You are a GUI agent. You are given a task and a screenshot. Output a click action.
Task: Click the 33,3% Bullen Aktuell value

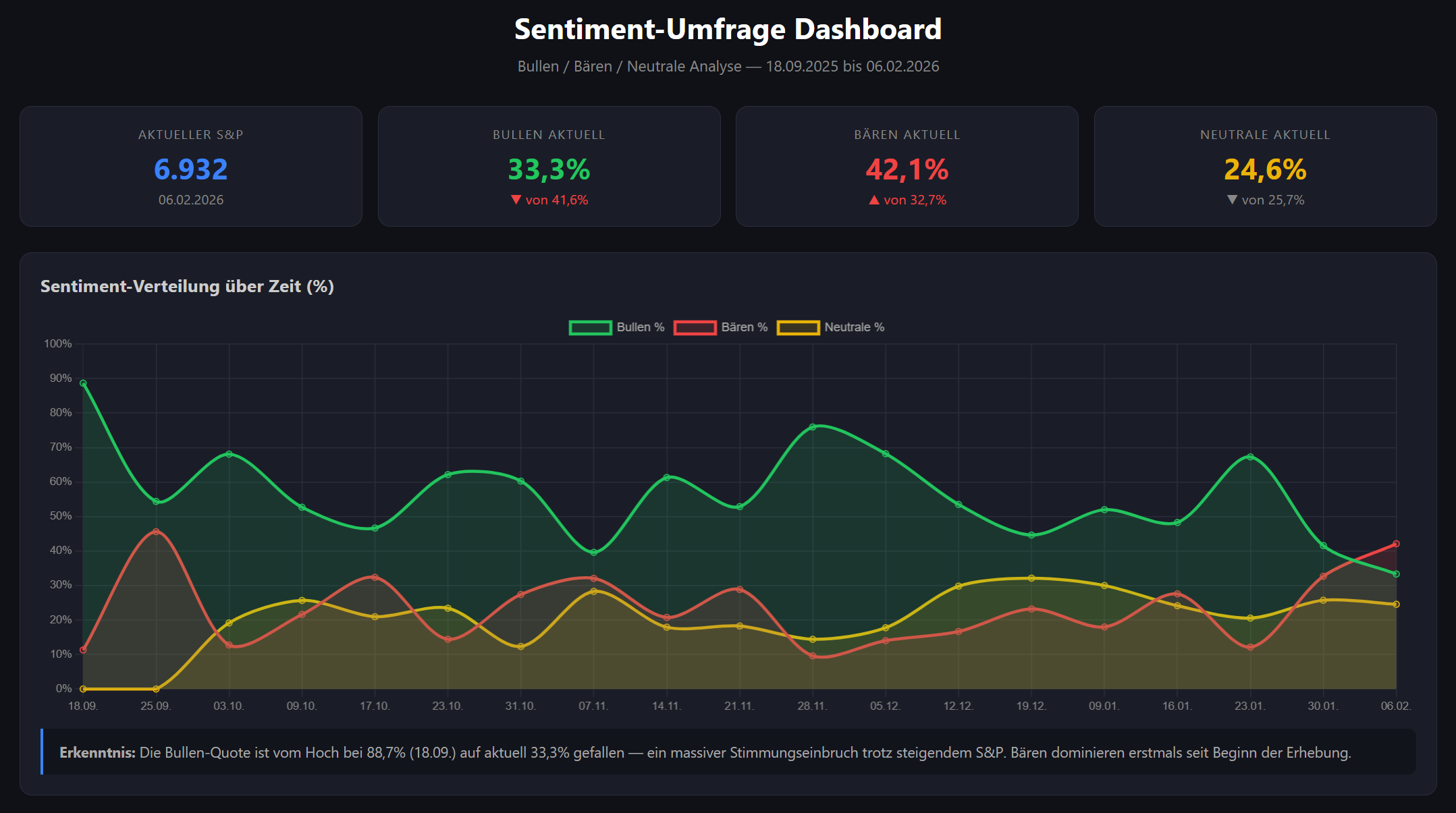549,169
